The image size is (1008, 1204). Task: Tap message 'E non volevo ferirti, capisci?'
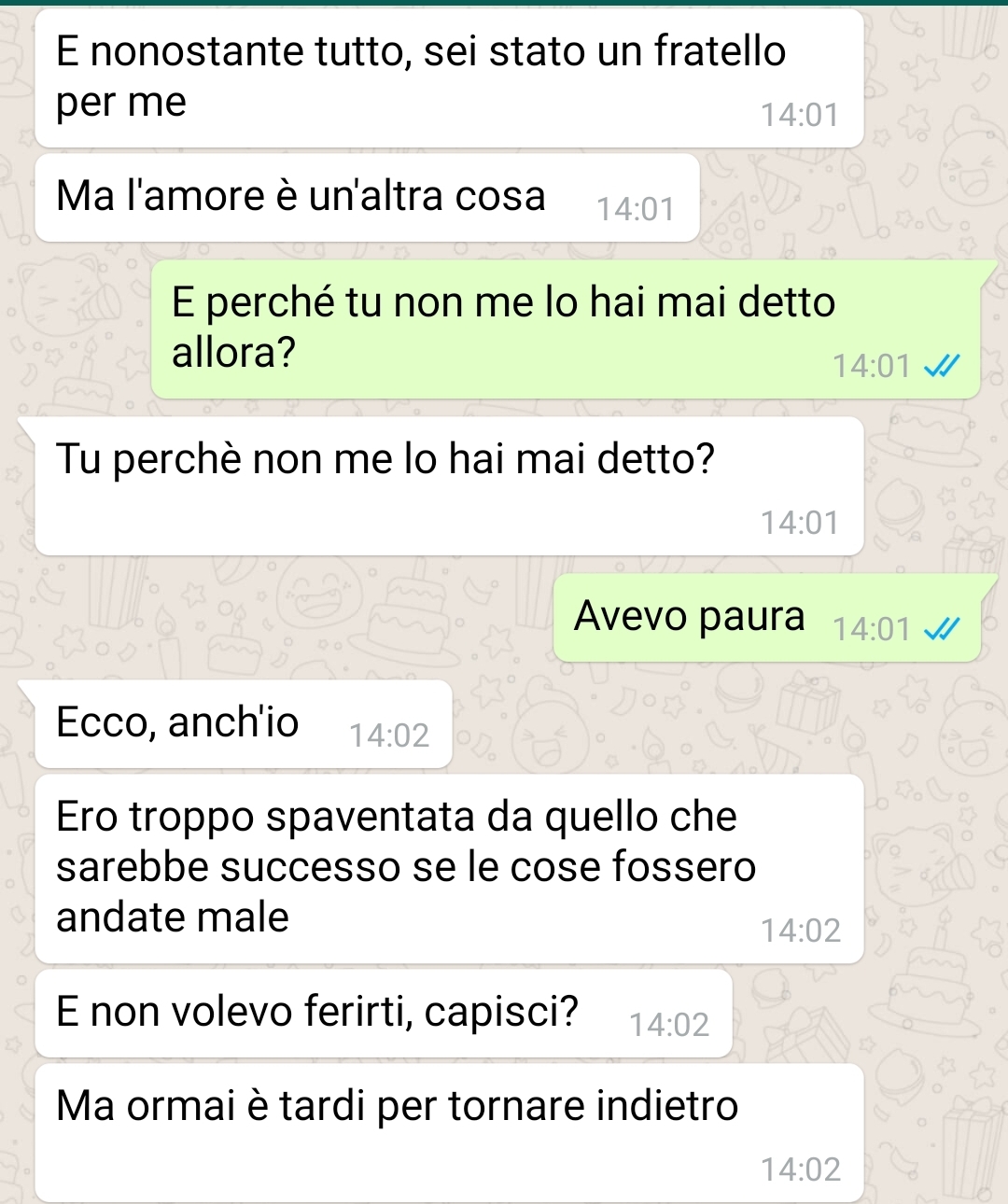click(384, 1014)
